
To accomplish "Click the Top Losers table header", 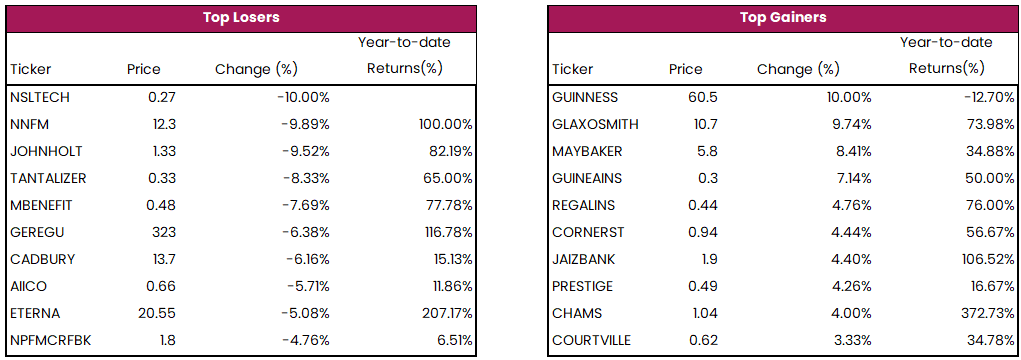I will tap(241, 18).
